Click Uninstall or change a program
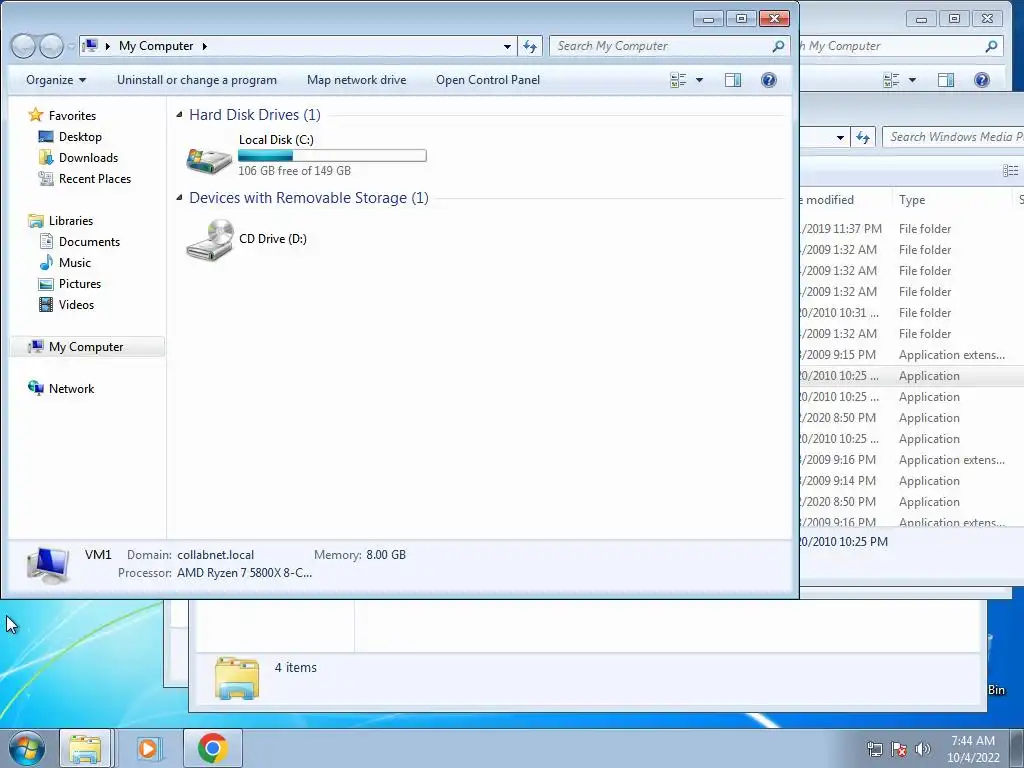The height and width of the screenshot is (768, 1024). [197, 80]
